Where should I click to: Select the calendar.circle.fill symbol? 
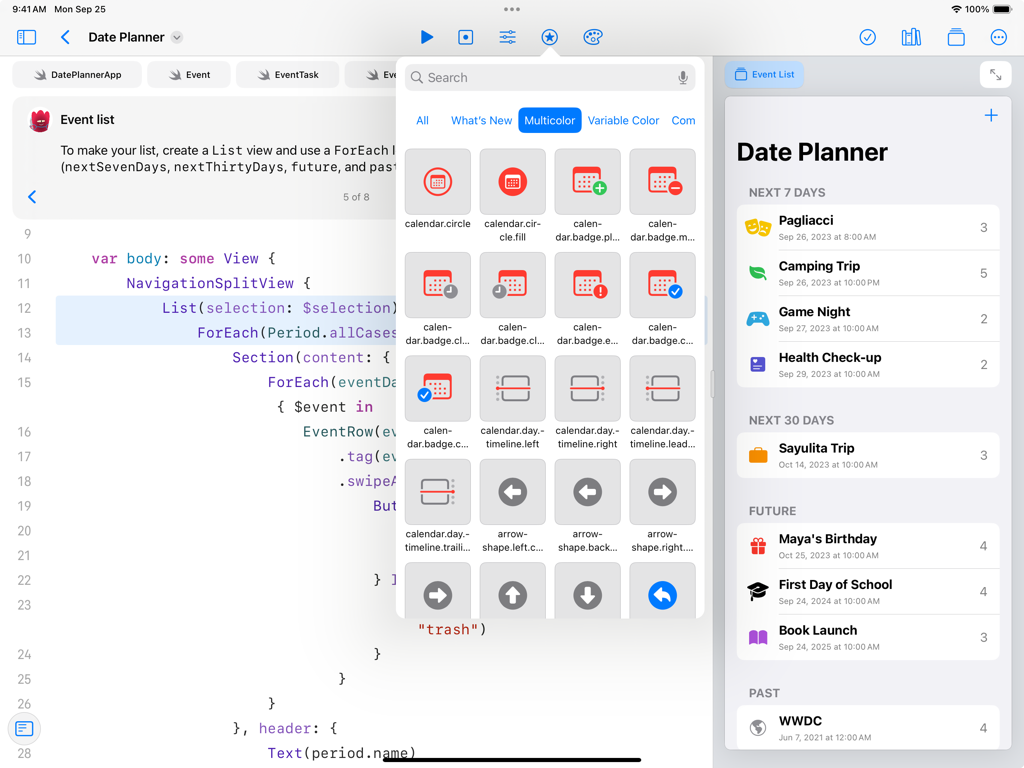512,182
